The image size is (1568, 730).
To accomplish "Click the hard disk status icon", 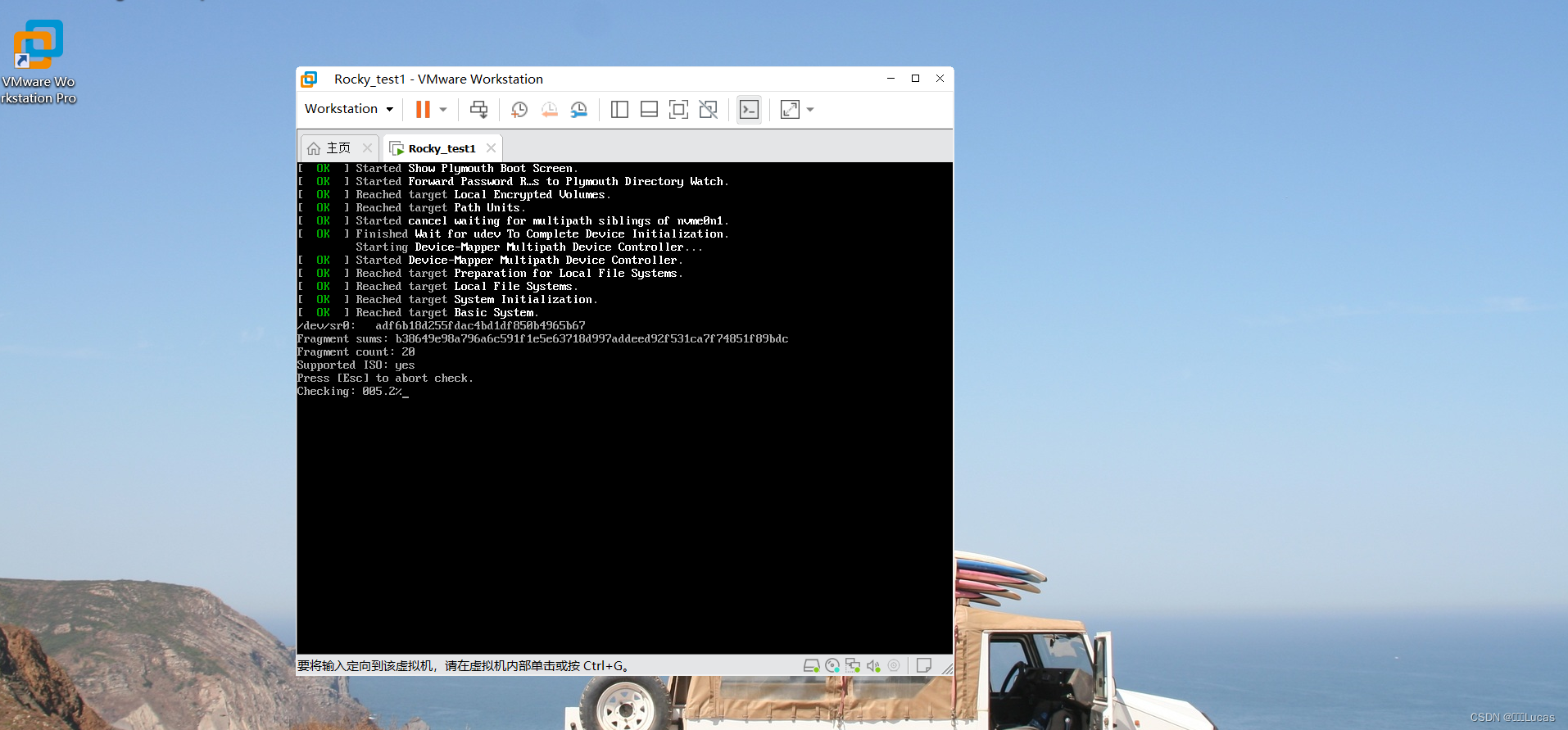I will tap(811, 665).
